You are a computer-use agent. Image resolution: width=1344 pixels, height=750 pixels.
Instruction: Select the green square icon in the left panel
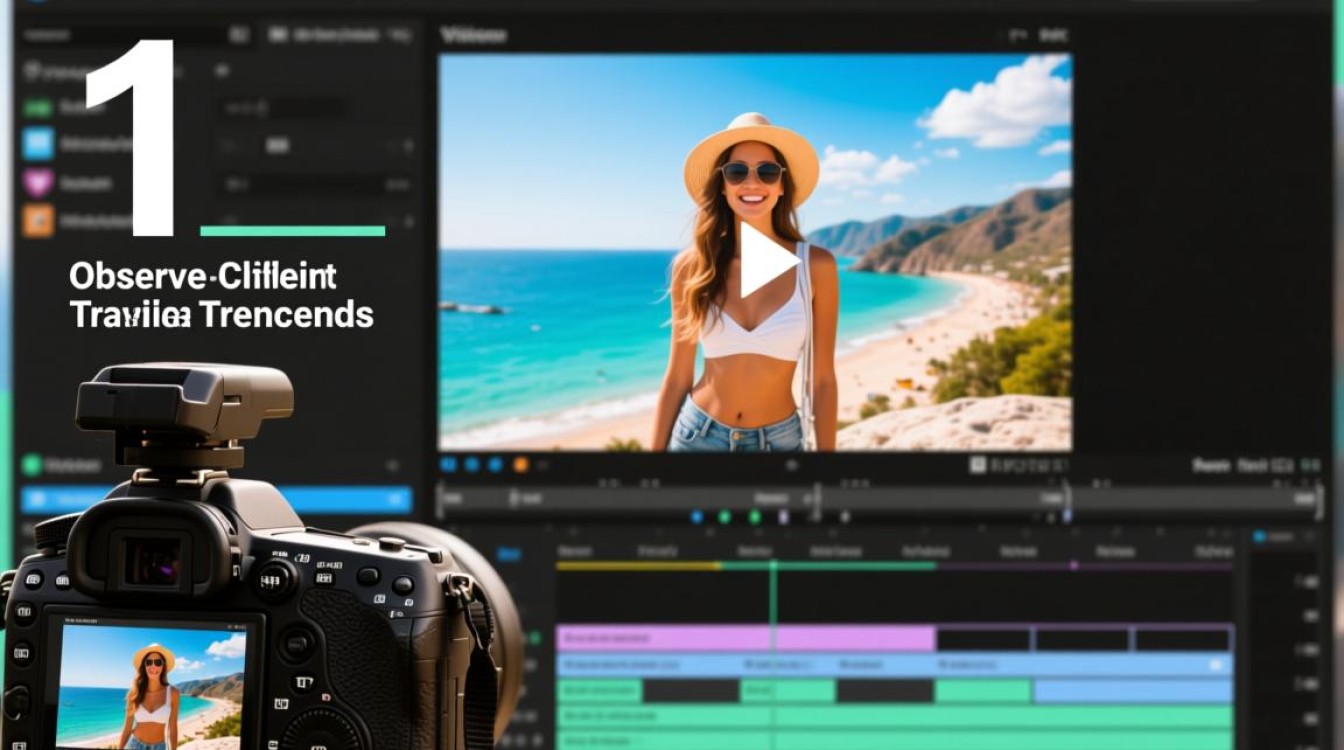coord(38,107)
